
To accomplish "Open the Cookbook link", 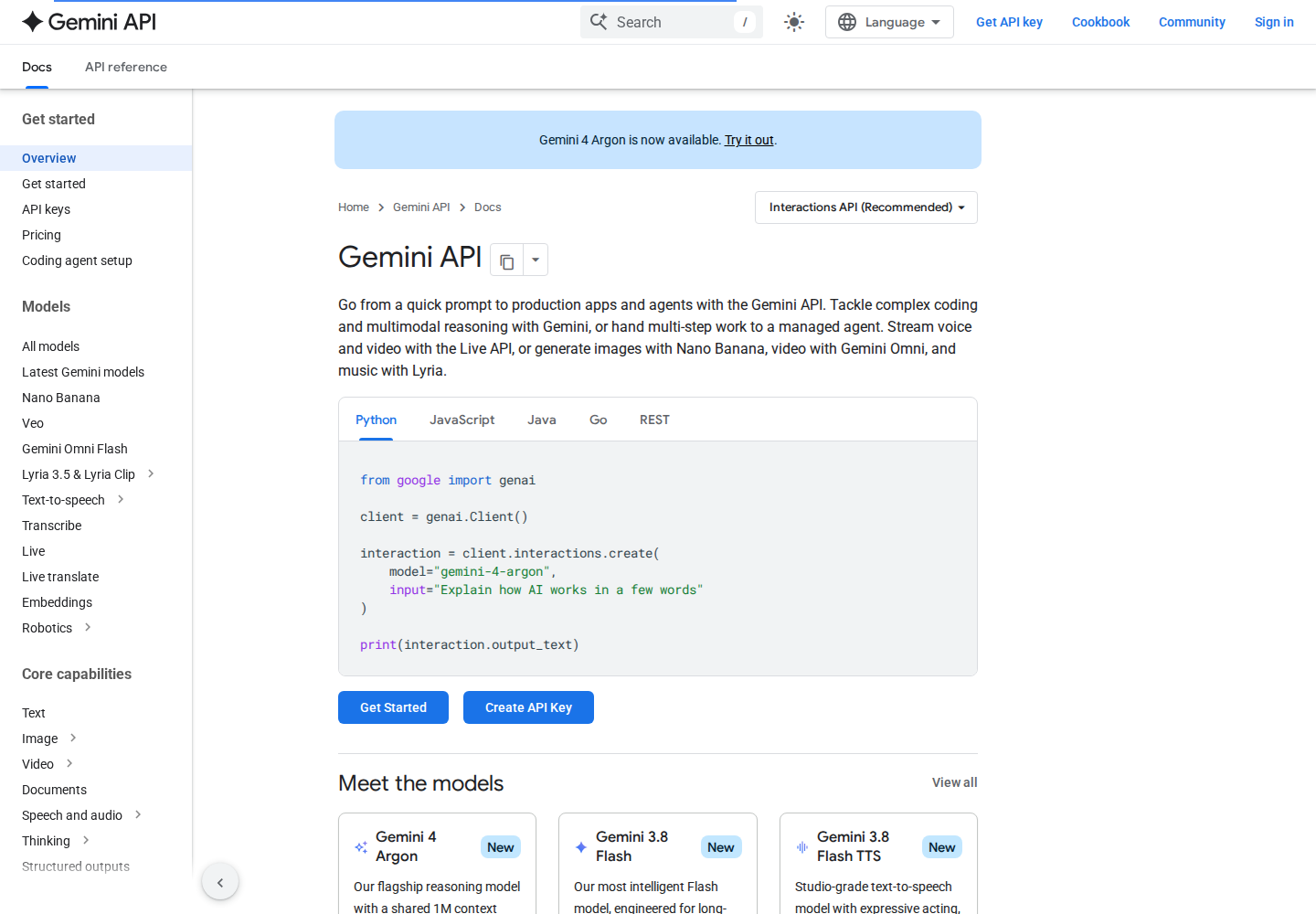I will 1100,22.
